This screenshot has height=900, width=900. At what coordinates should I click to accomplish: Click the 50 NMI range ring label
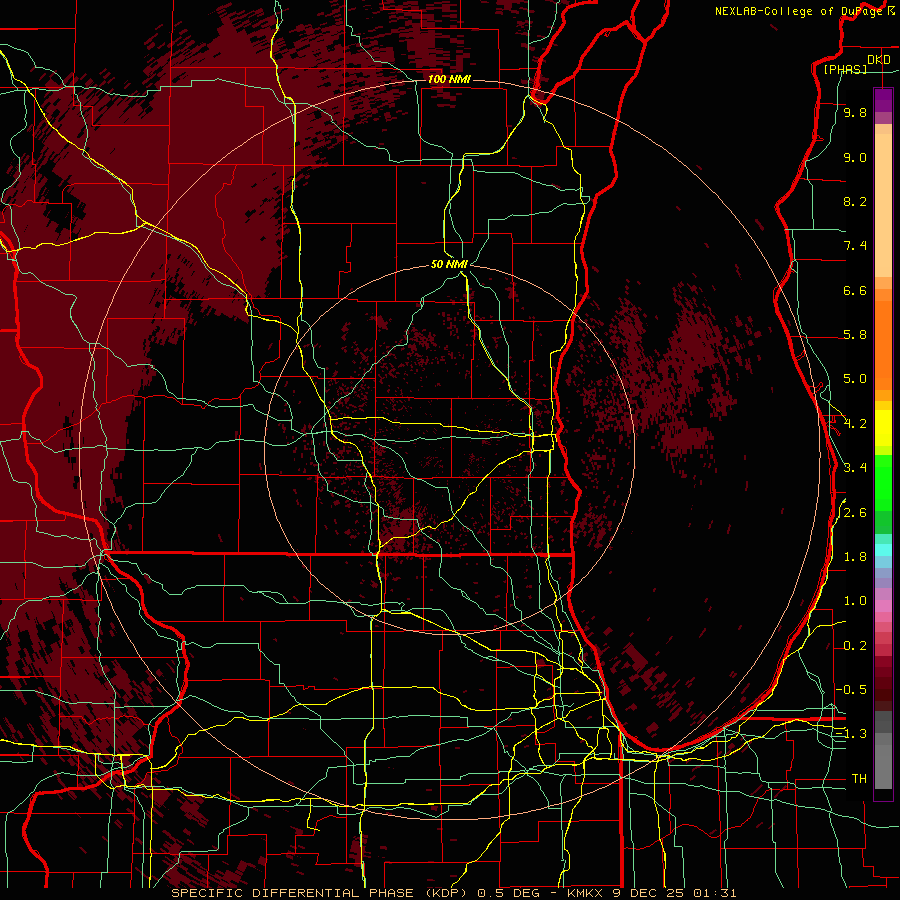click(449, 264)
